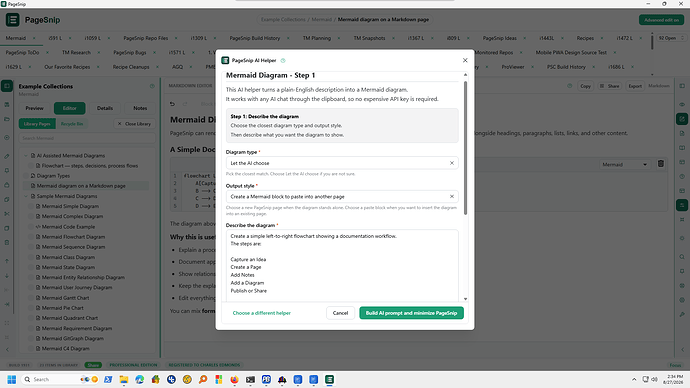Open Mermaid GitGraph Diagram page
This screenshot has width=690, height=388.
pyautogui.click(x=73, y=339)
